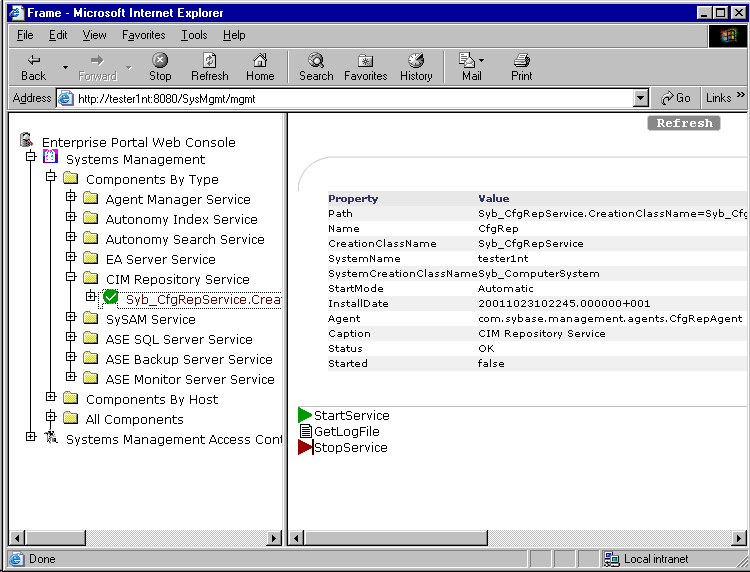Click the Print toolbar icon
Screen dimensions: 750x572
point(521,60)
